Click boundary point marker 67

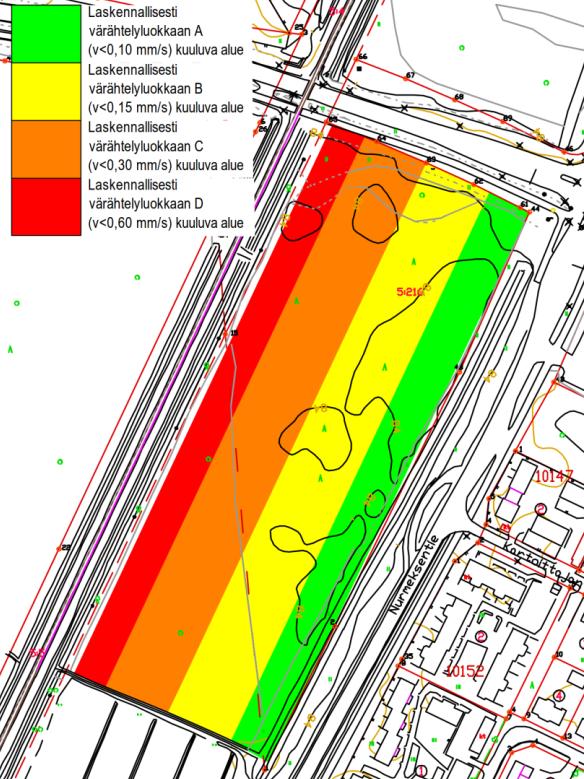coord(410,76)
